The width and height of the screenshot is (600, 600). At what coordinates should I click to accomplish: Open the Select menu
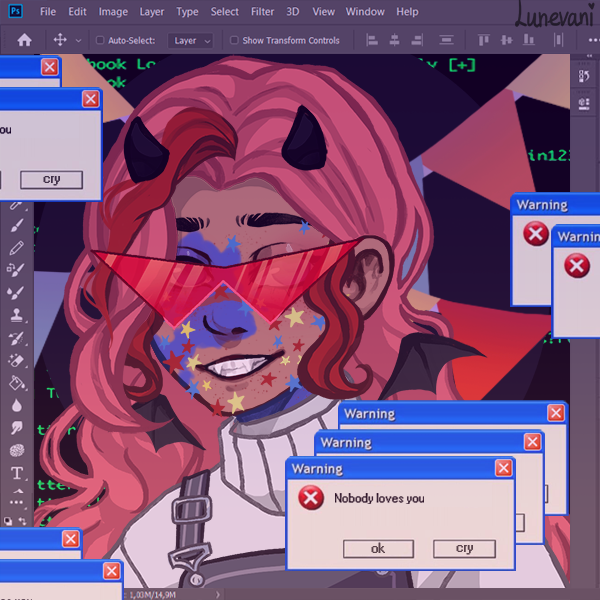click(x=225, y=12)
